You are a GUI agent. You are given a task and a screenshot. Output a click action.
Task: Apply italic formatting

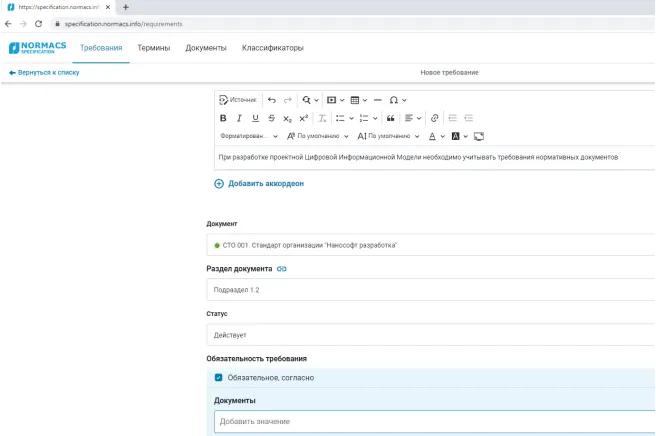pos(239,118)
